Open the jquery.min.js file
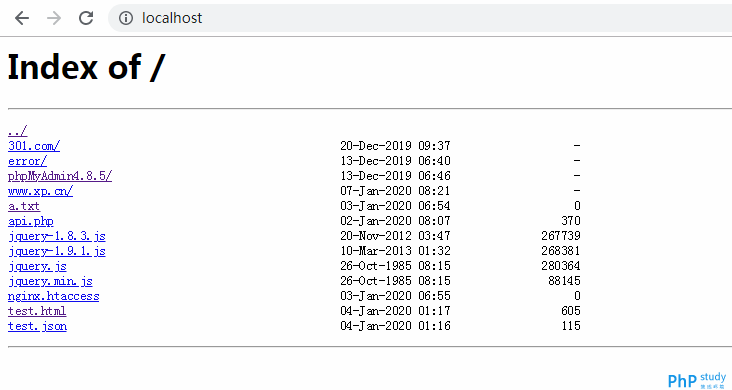Image resolution: width=732 pixels, height=390 pixels. (x=50, y=281)
